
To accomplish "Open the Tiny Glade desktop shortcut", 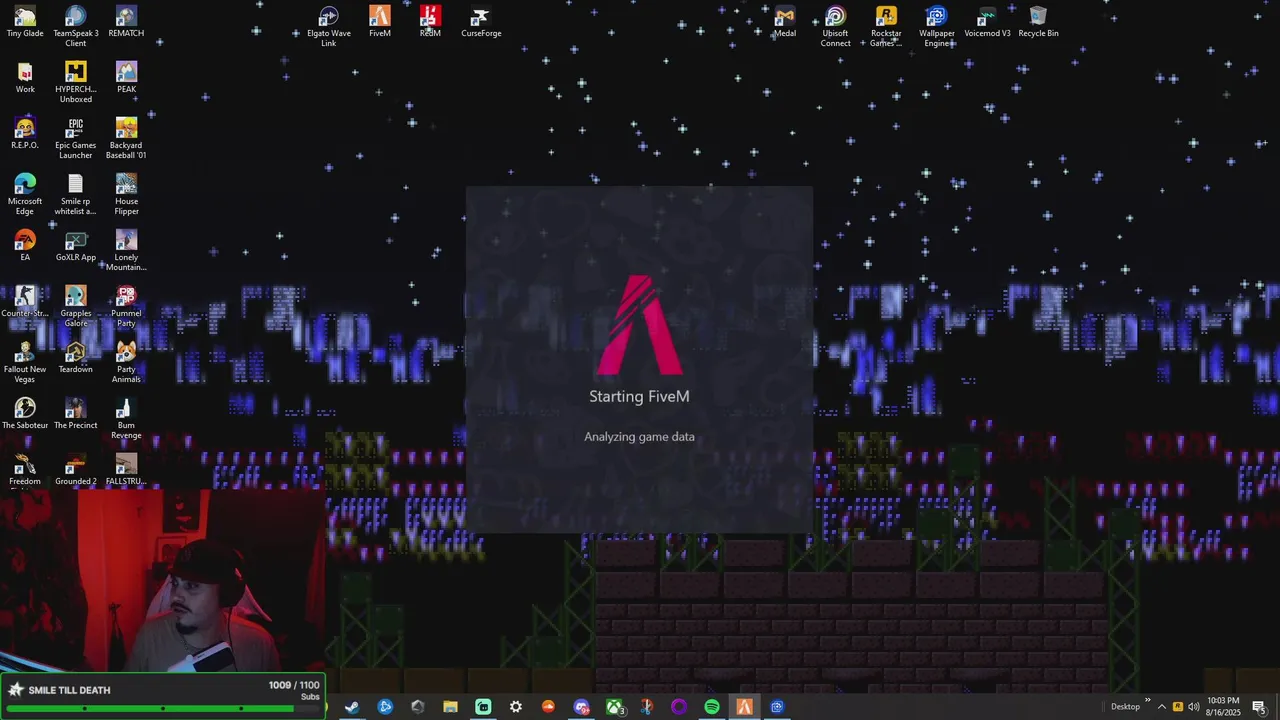I will (x=25, y=22).
